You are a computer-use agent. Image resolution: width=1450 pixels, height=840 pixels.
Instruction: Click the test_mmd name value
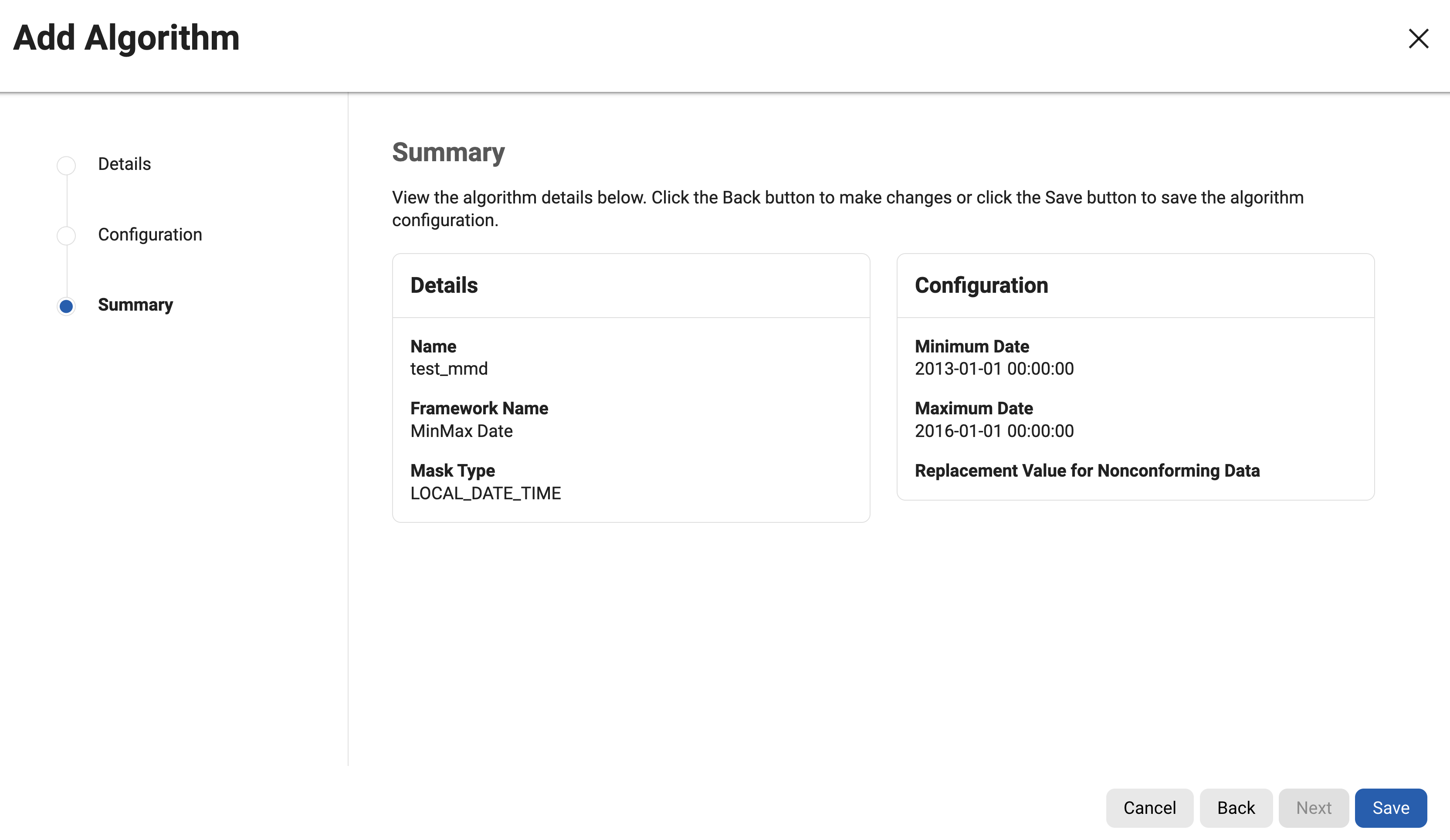pyautogui.click(x=449, y=369)
